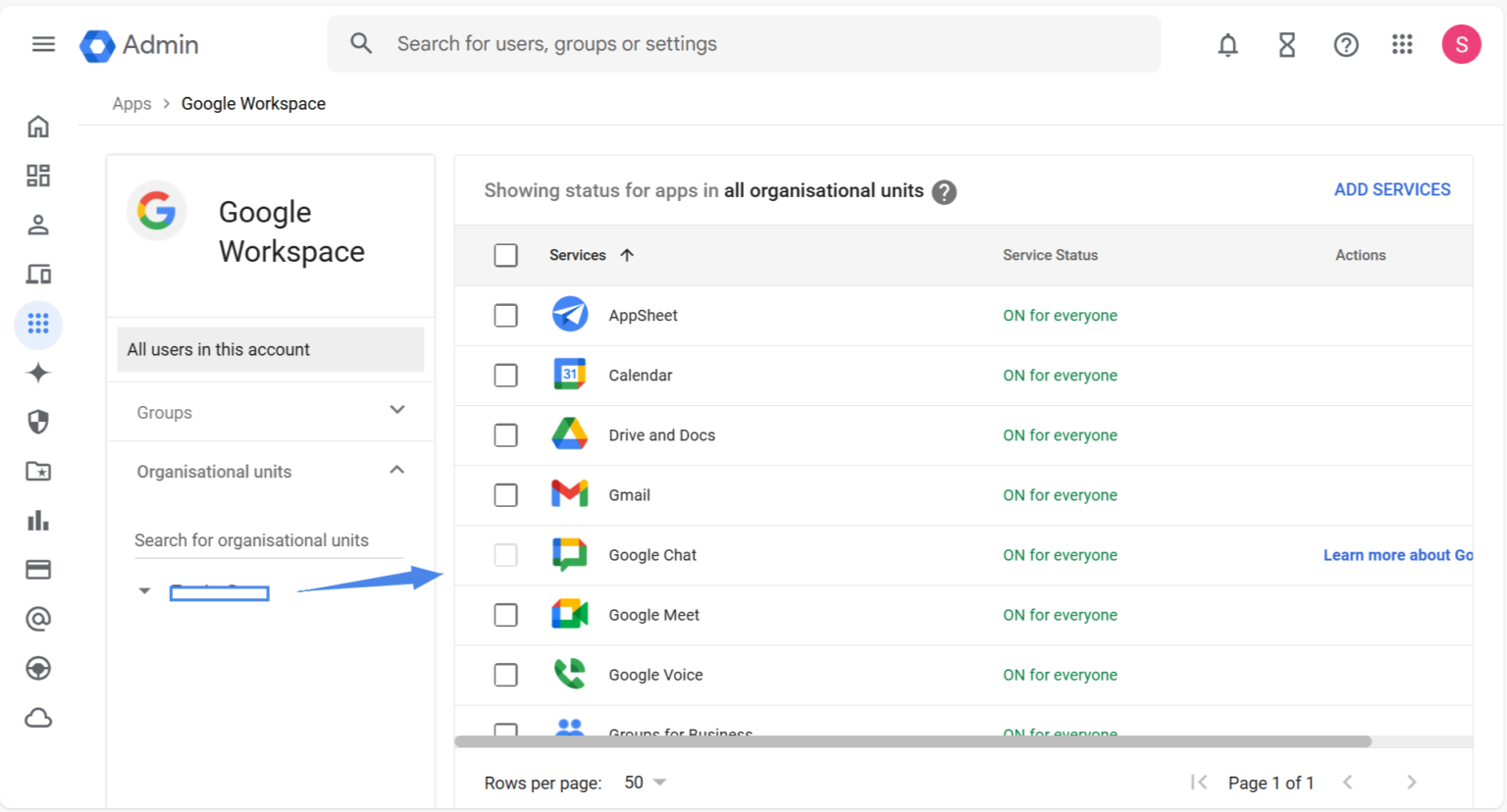Click the Google Admin logo
Viewport: 1507px width, 812px height.
pyautogui.click(x=139, y=45)
